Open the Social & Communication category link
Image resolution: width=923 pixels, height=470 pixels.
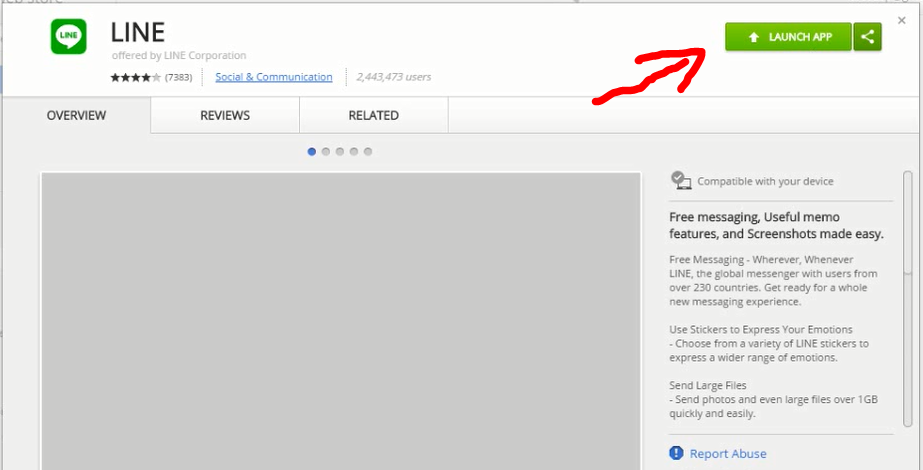coord(274,77)
